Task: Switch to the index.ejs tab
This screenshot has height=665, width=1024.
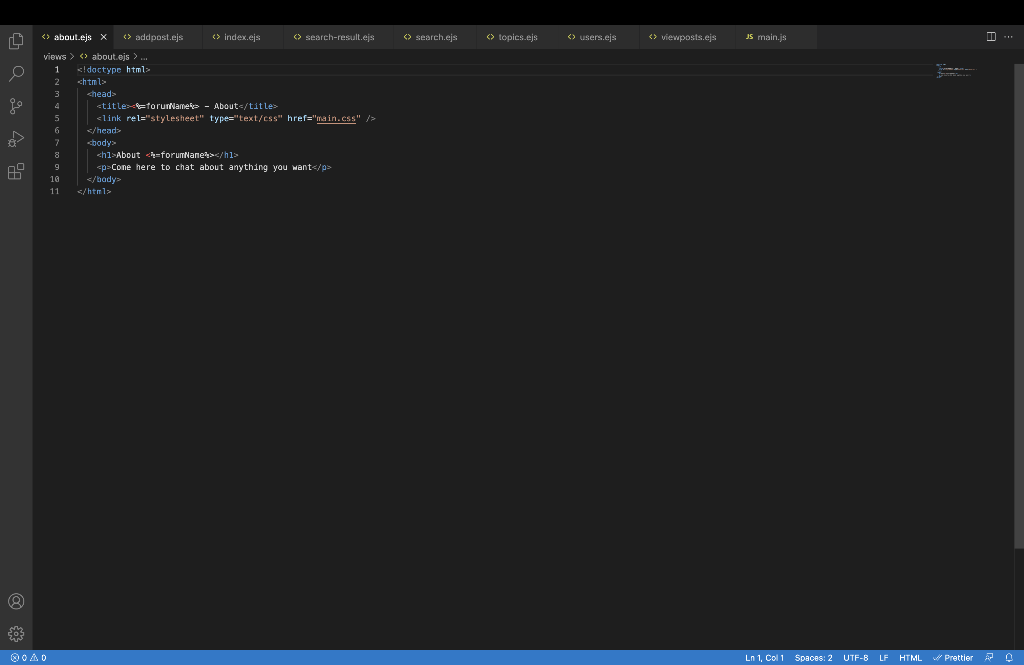Action: tap(242, 37)
